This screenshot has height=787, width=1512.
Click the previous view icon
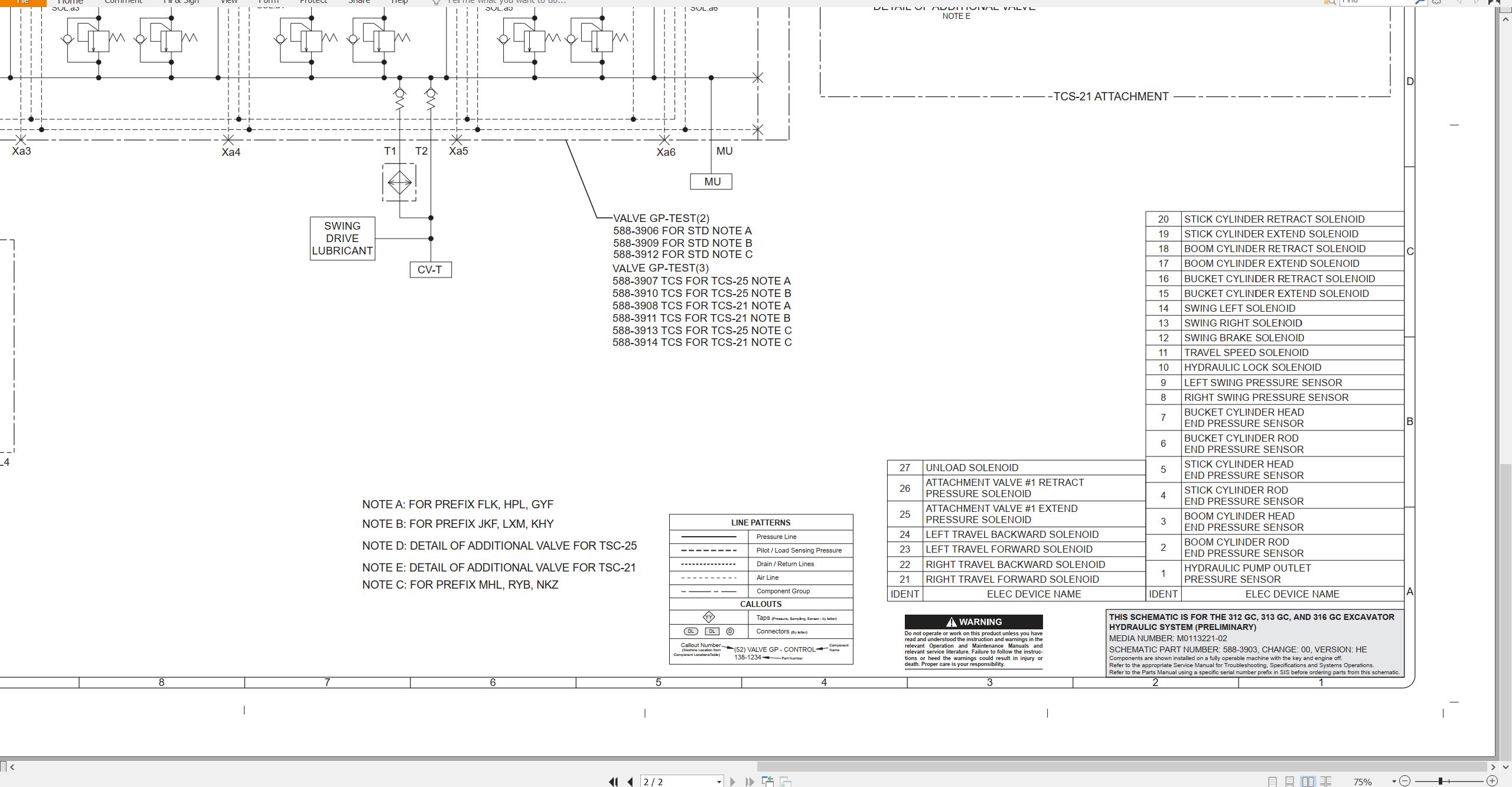point(768,782)
